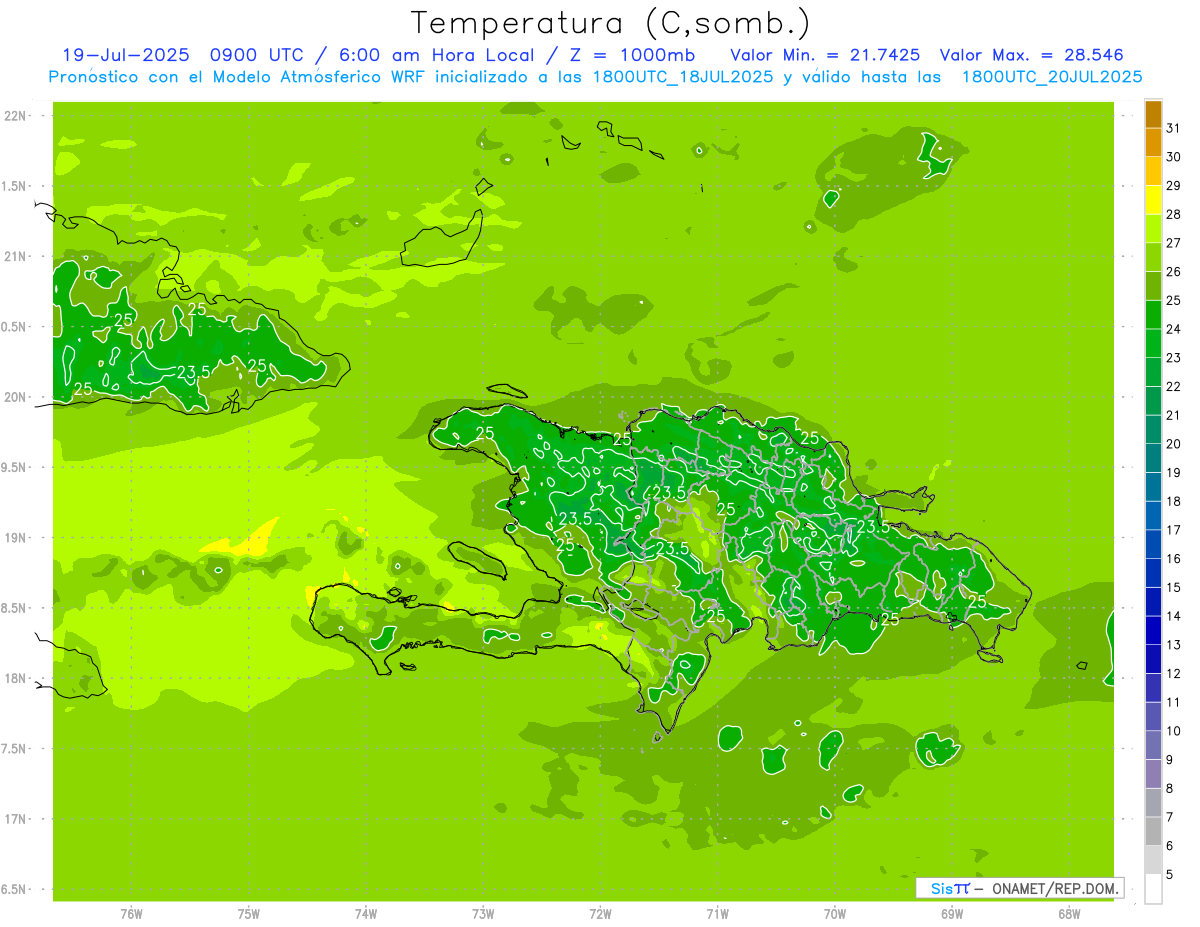Viewport: 1200px width, 927px height.
Task: Click the colorbar value label '15'
Action: (1173, 587)
